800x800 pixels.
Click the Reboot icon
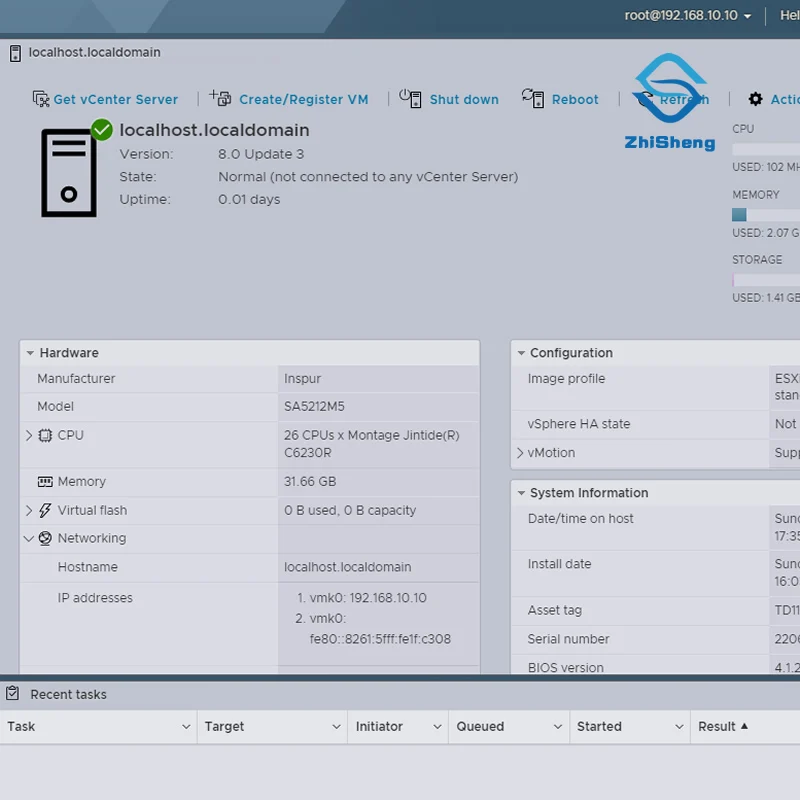click(533, 97)
